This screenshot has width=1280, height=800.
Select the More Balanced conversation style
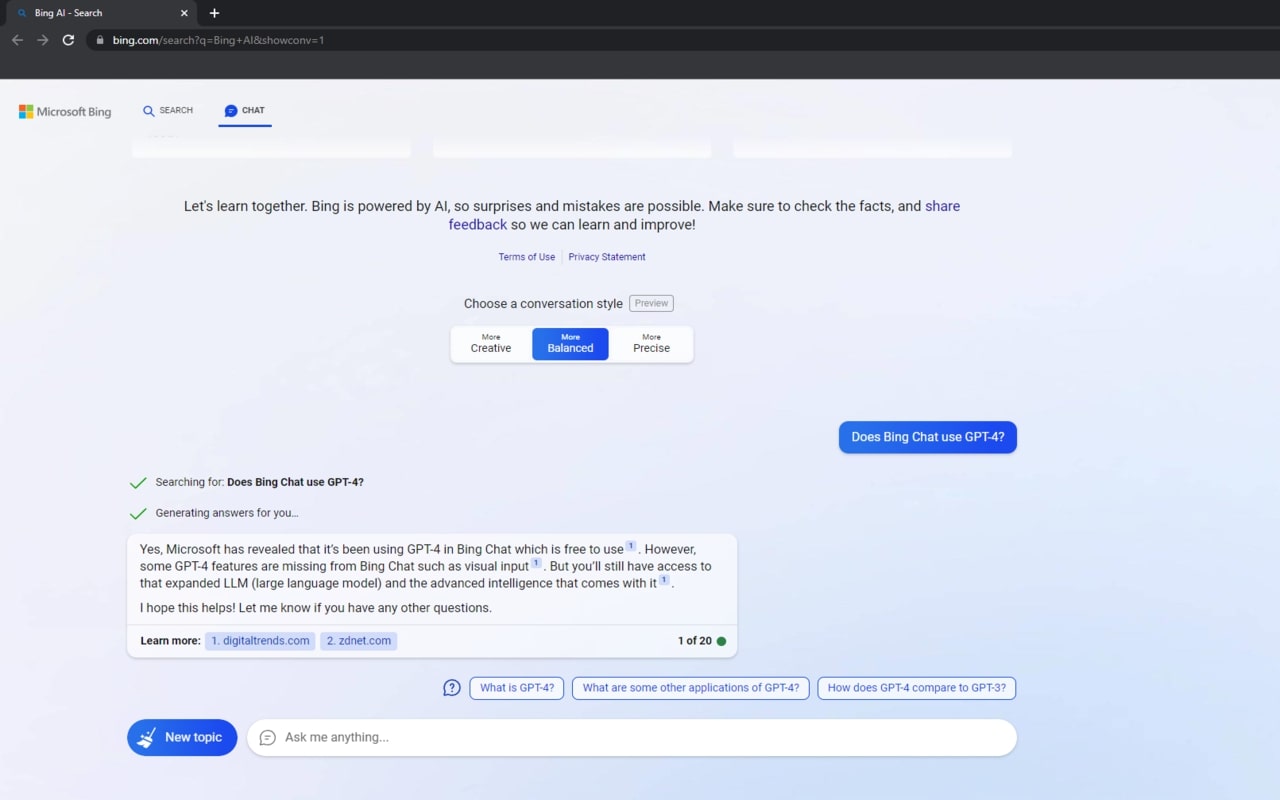pos(570,343)
